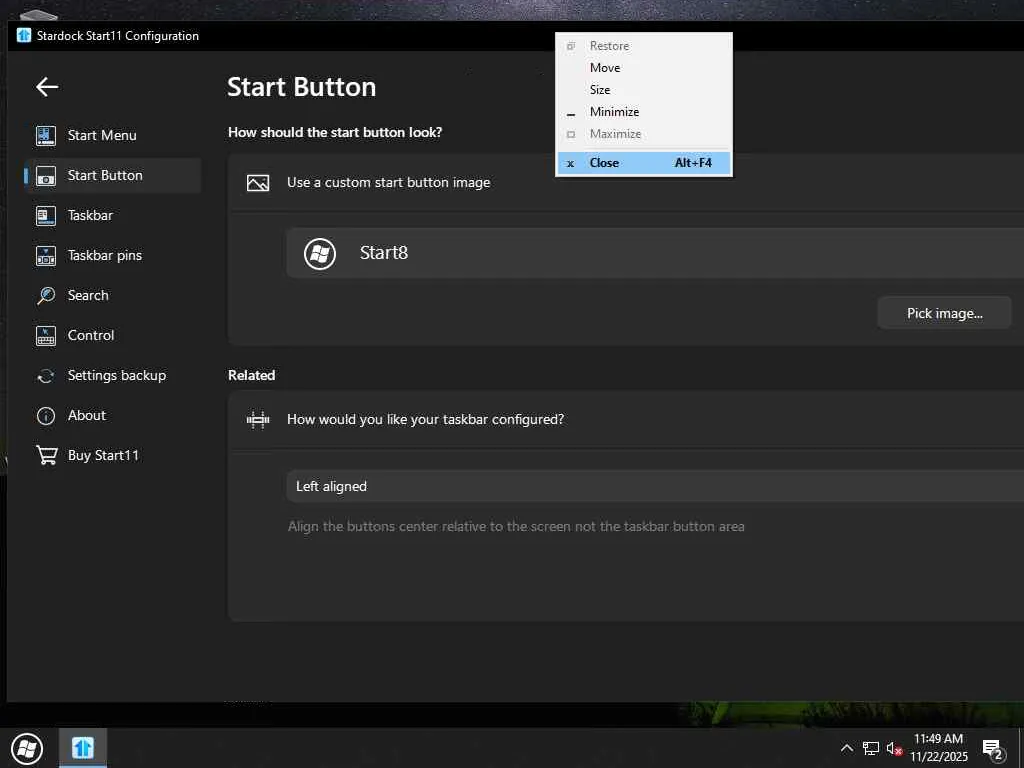Choose Minimize in the window menu
The height and width of the screenshot is (768, 1024).
[643, 112]
